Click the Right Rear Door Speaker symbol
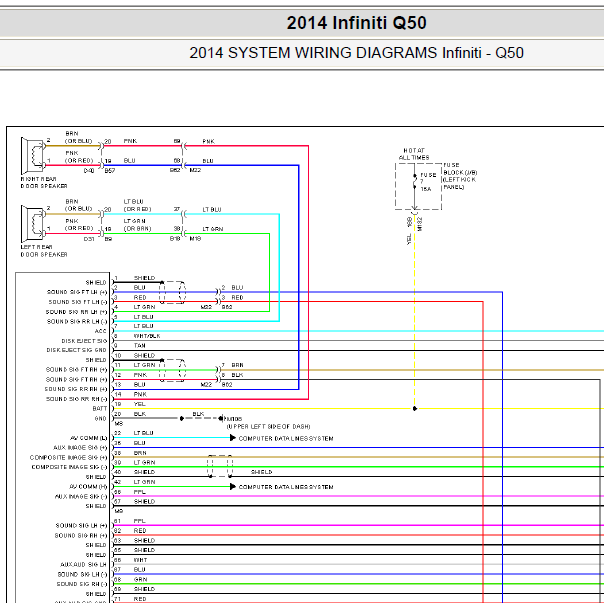Screen dimensions: 604x603 tap(33, 156)
